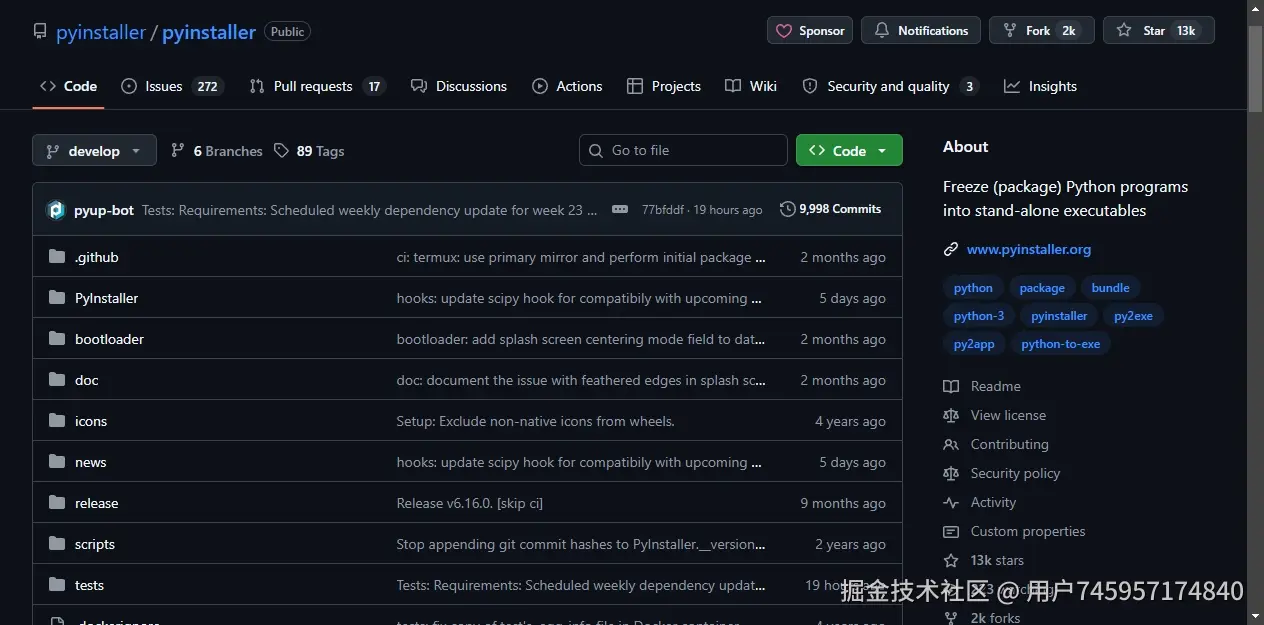
Task: Open the release folder
Action: pyautogui.click(x=97, y=503)
